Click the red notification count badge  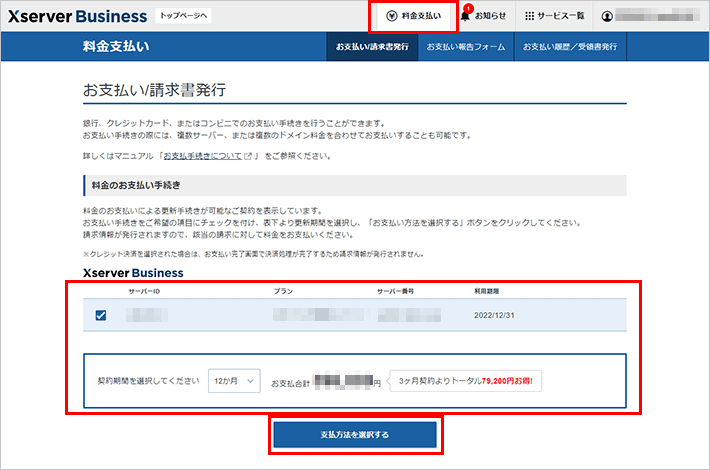point(469,8)
